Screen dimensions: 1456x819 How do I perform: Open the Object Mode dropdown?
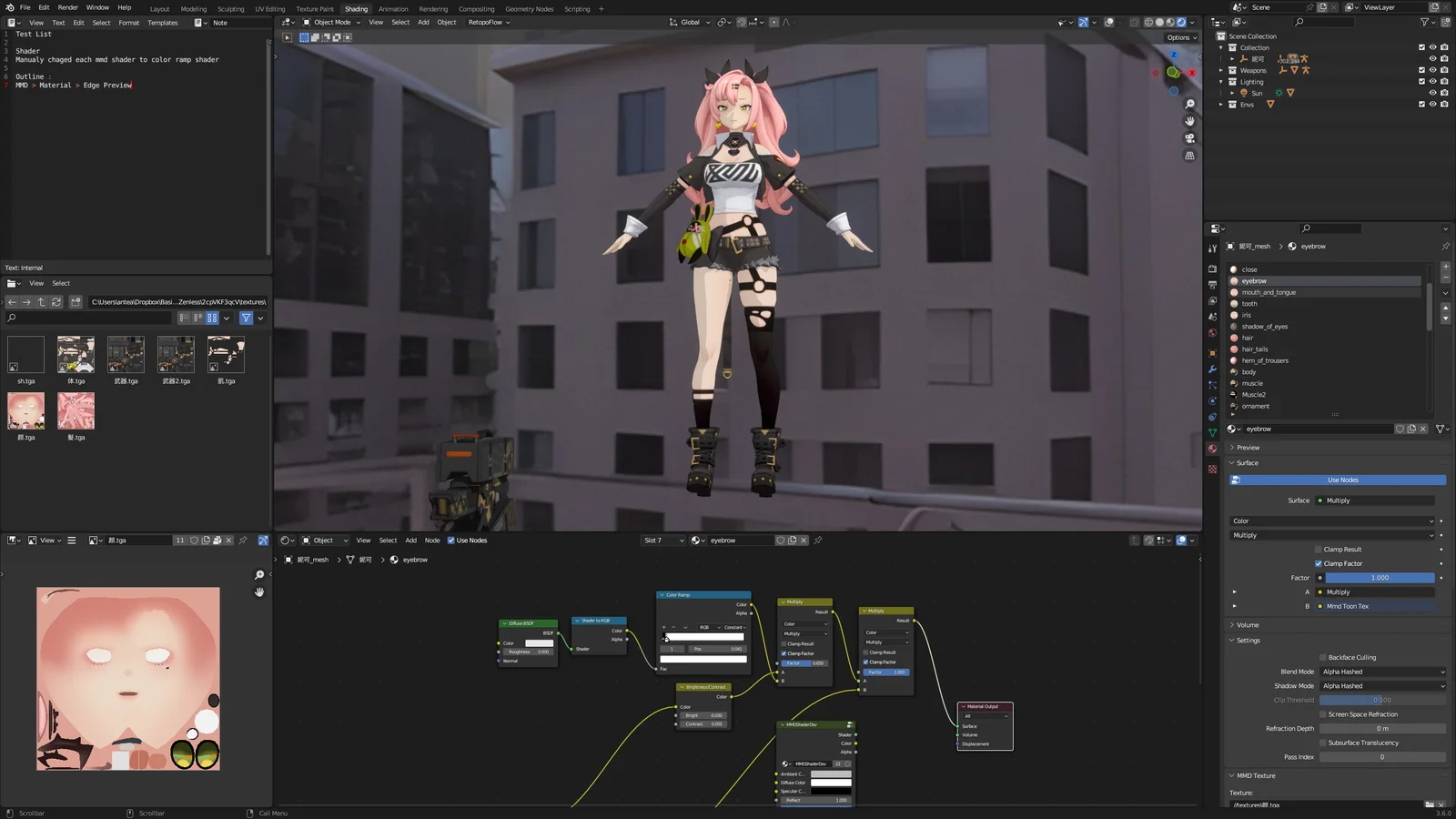pos(332,22)
